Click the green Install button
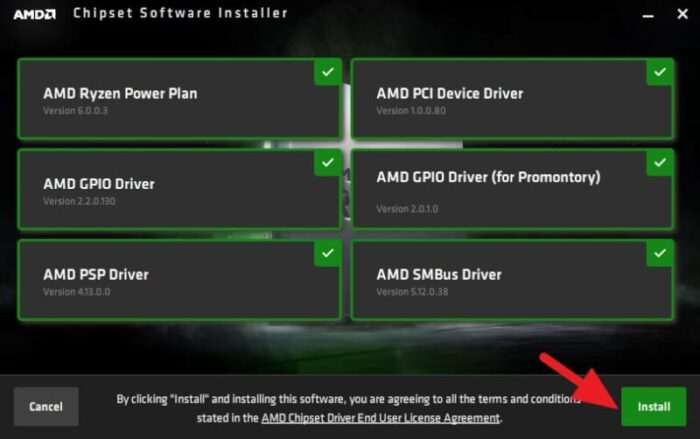 pyautogui.click(x=654, y=406)
